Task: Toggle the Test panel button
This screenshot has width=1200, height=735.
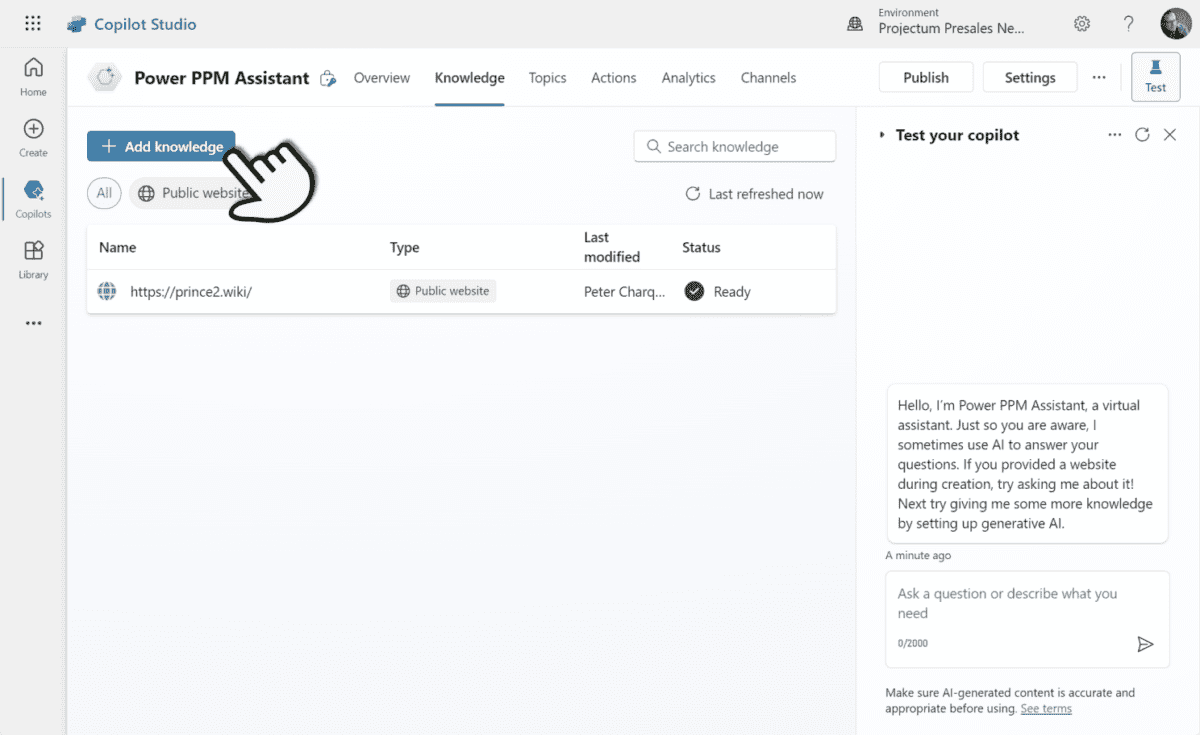Action: point(1155,77)
